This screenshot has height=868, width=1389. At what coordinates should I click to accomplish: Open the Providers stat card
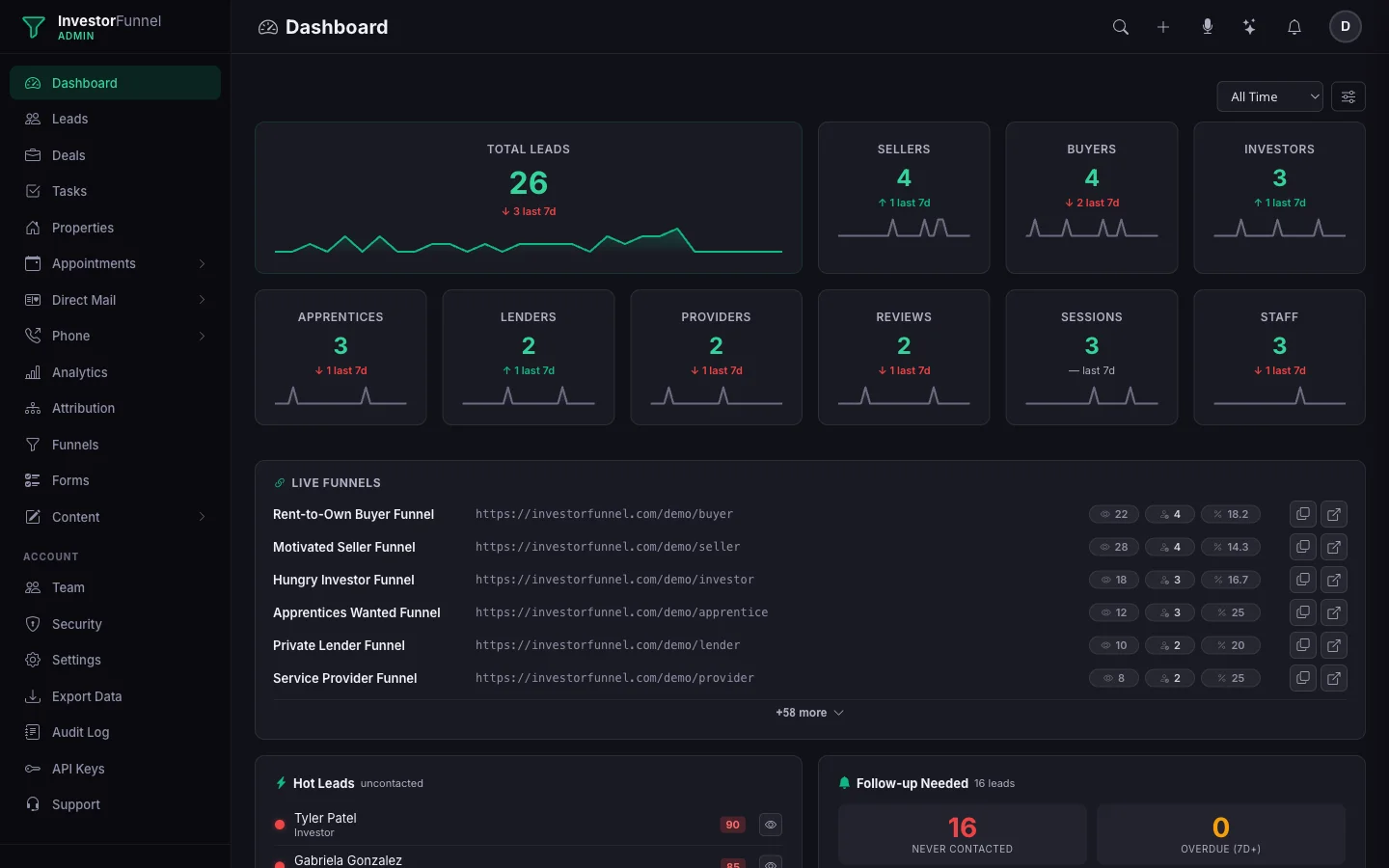coord(716,357)
